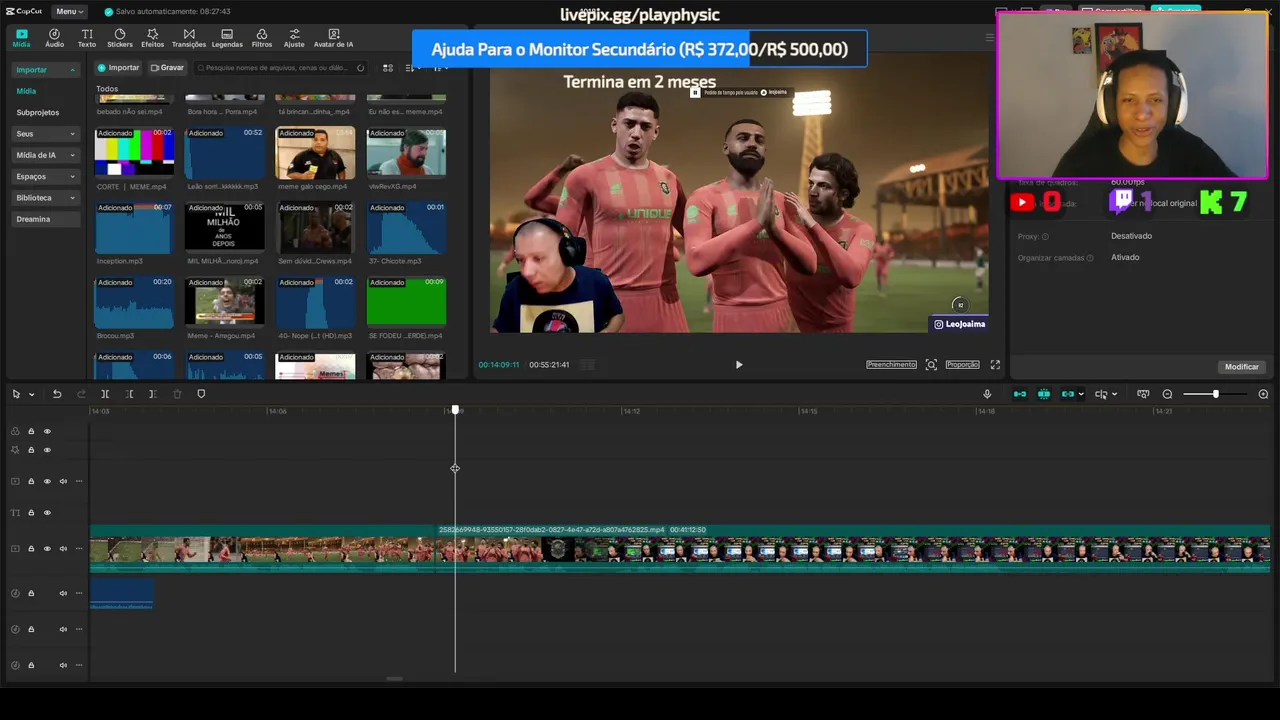
Task: Adjust the timeline zoom slider
Action: point(1215,394)
